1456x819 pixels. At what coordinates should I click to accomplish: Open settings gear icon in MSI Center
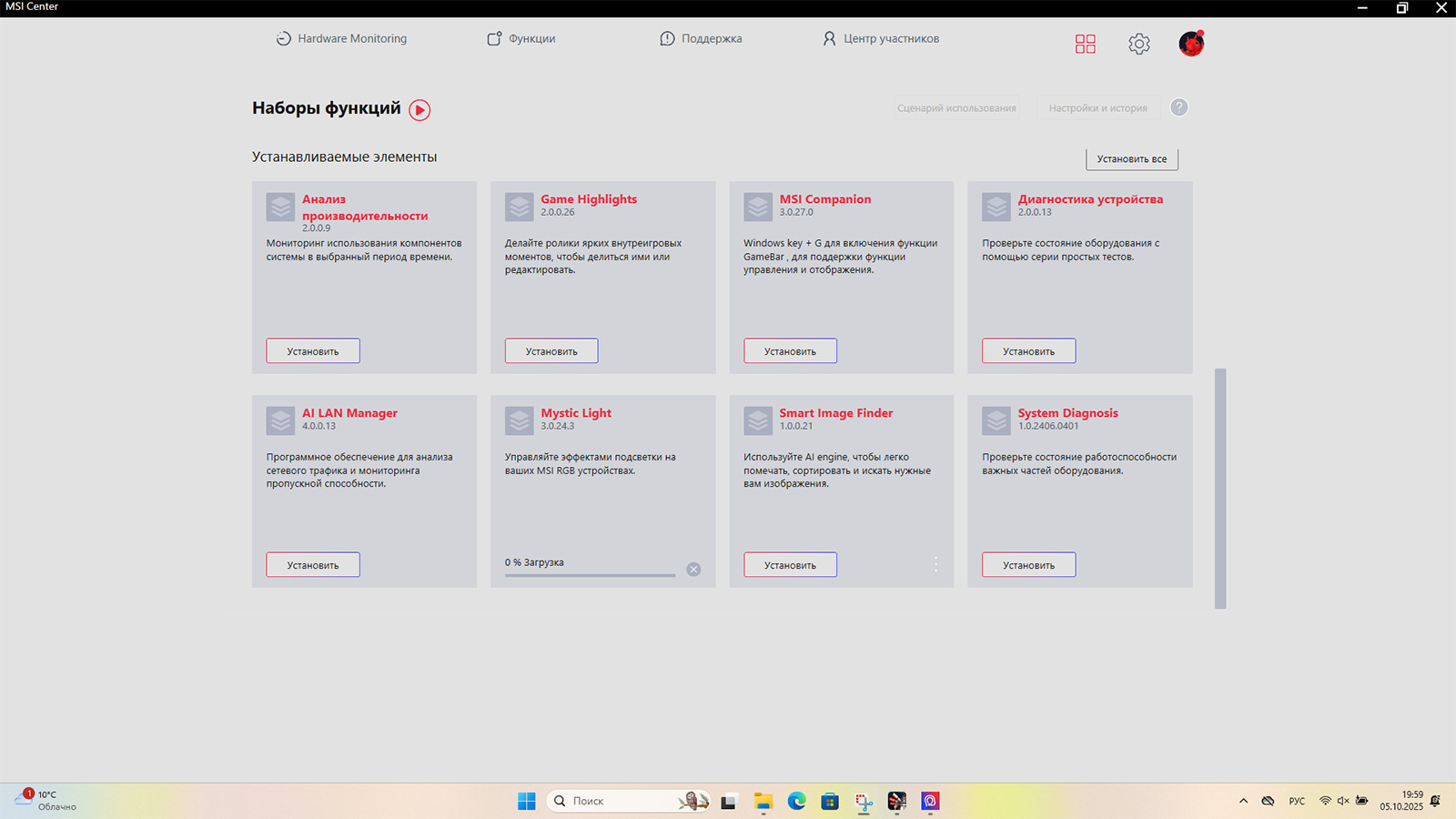click(x=1138, y=44)
